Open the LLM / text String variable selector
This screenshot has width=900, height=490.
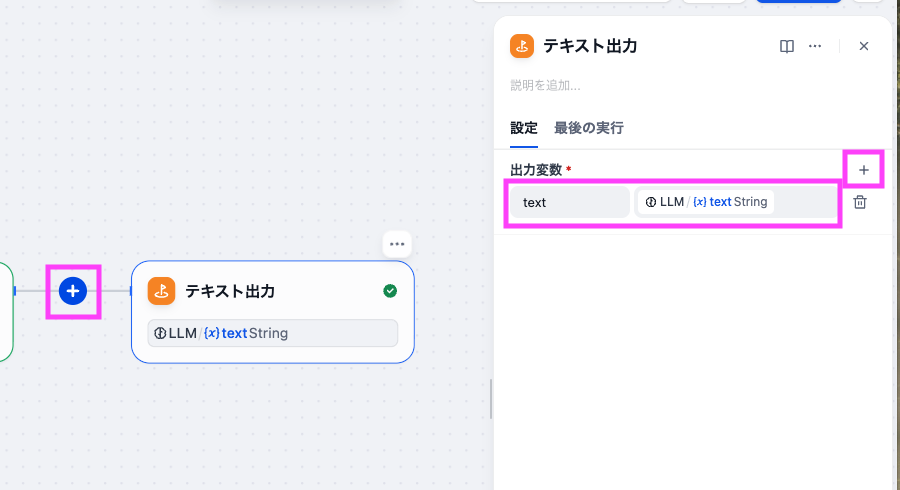coord(735,202)
